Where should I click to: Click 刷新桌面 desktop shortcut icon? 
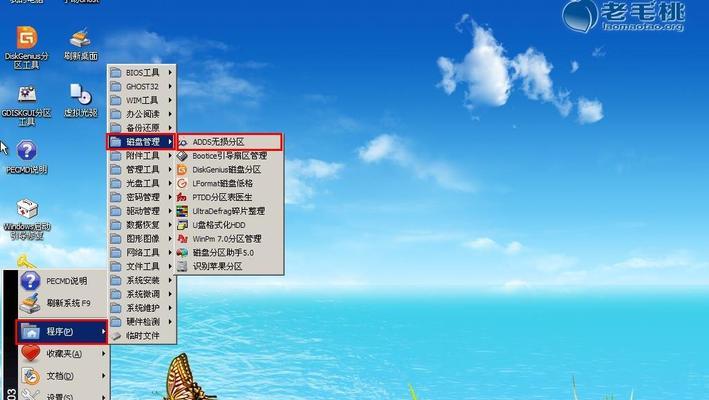pos(80,38)
